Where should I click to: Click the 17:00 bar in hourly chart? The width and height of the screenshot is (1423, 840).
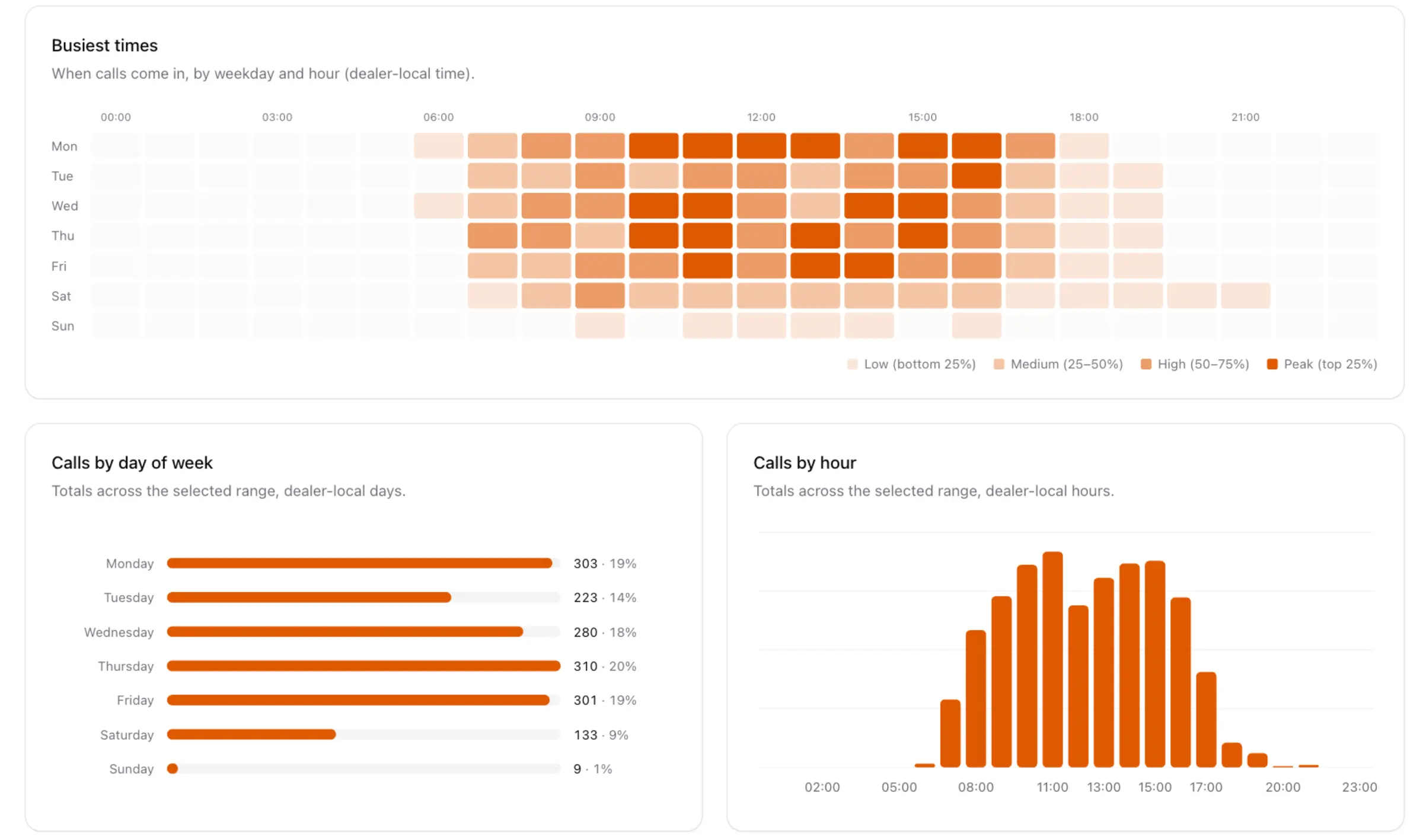click(1206, 720)
